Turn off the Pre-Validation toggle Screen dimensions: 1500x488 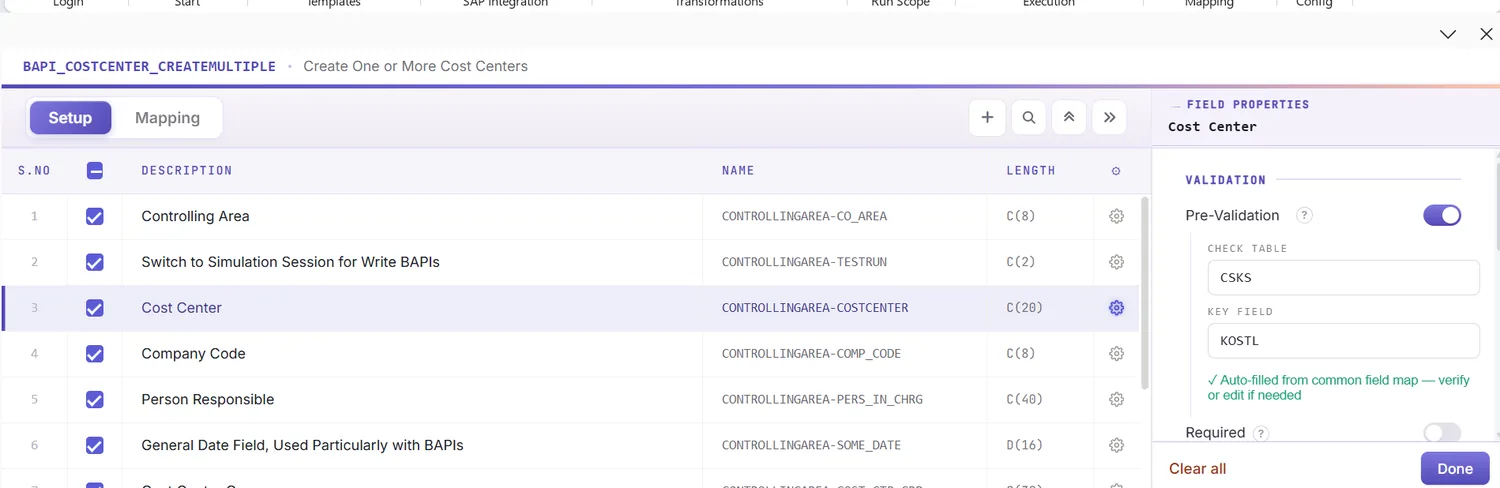point(1442,215)
